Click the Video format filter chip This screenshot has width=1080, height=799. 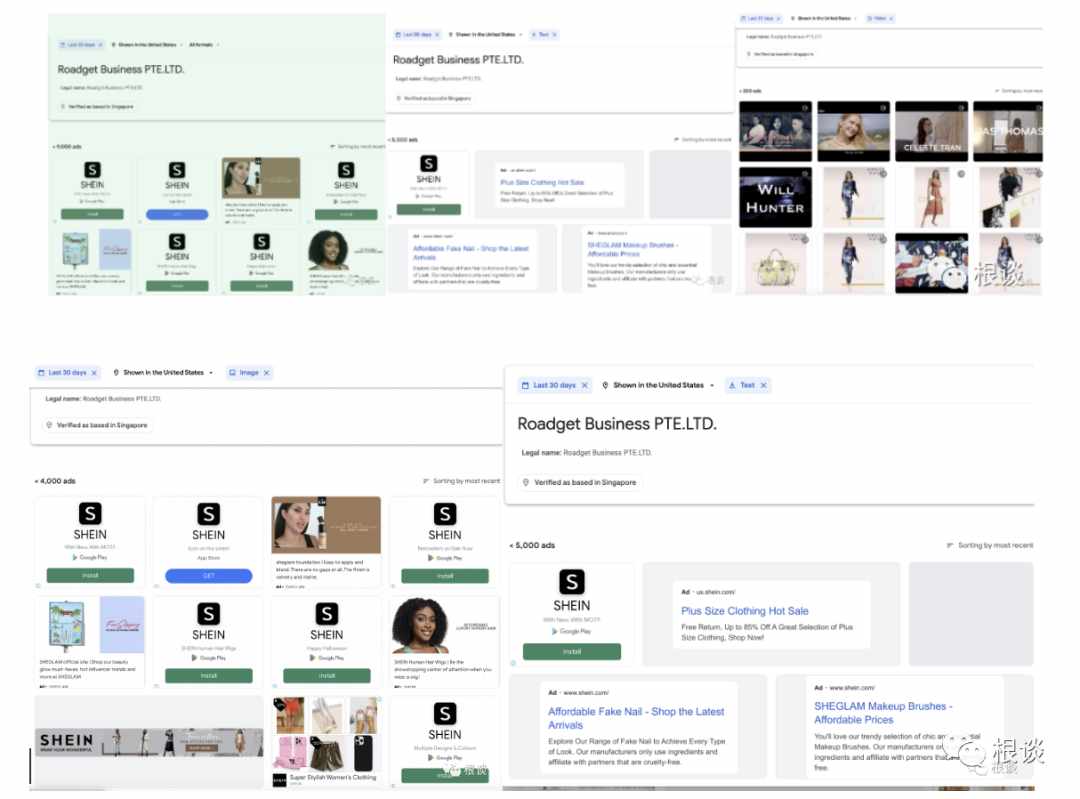pyautogui.click(x=880, y=19)
